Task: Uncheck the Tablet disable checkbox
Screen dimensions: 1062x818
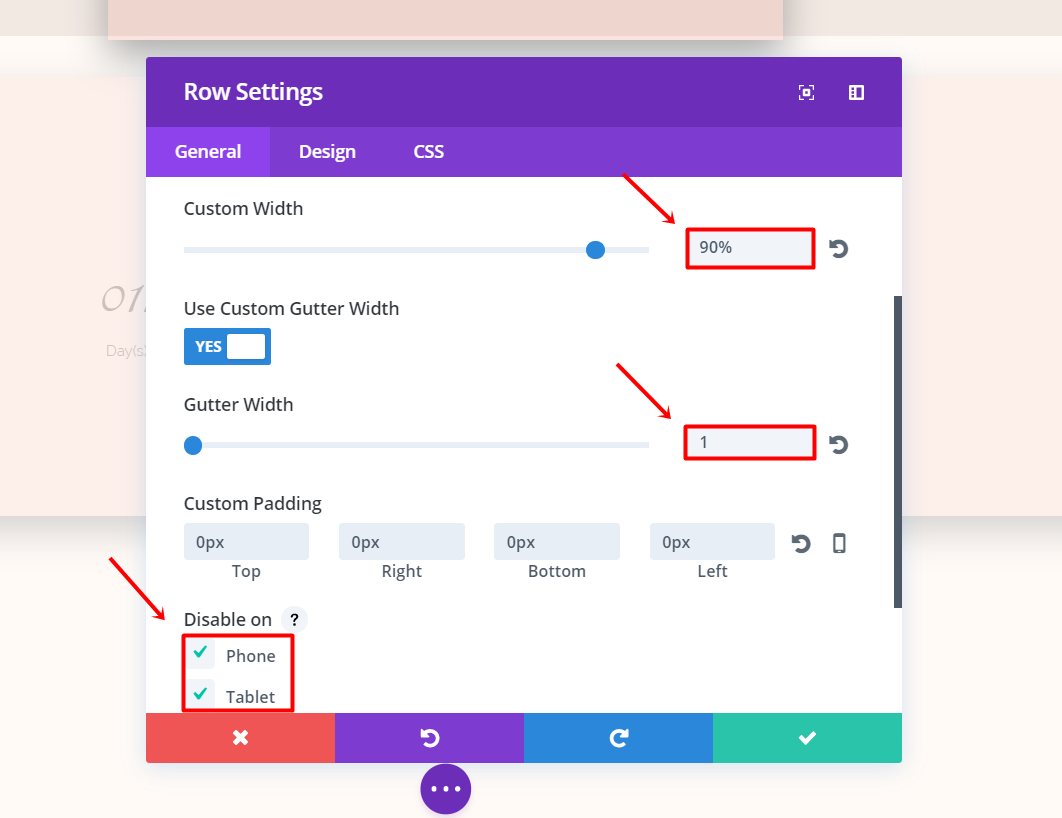Action: (200, 694)
